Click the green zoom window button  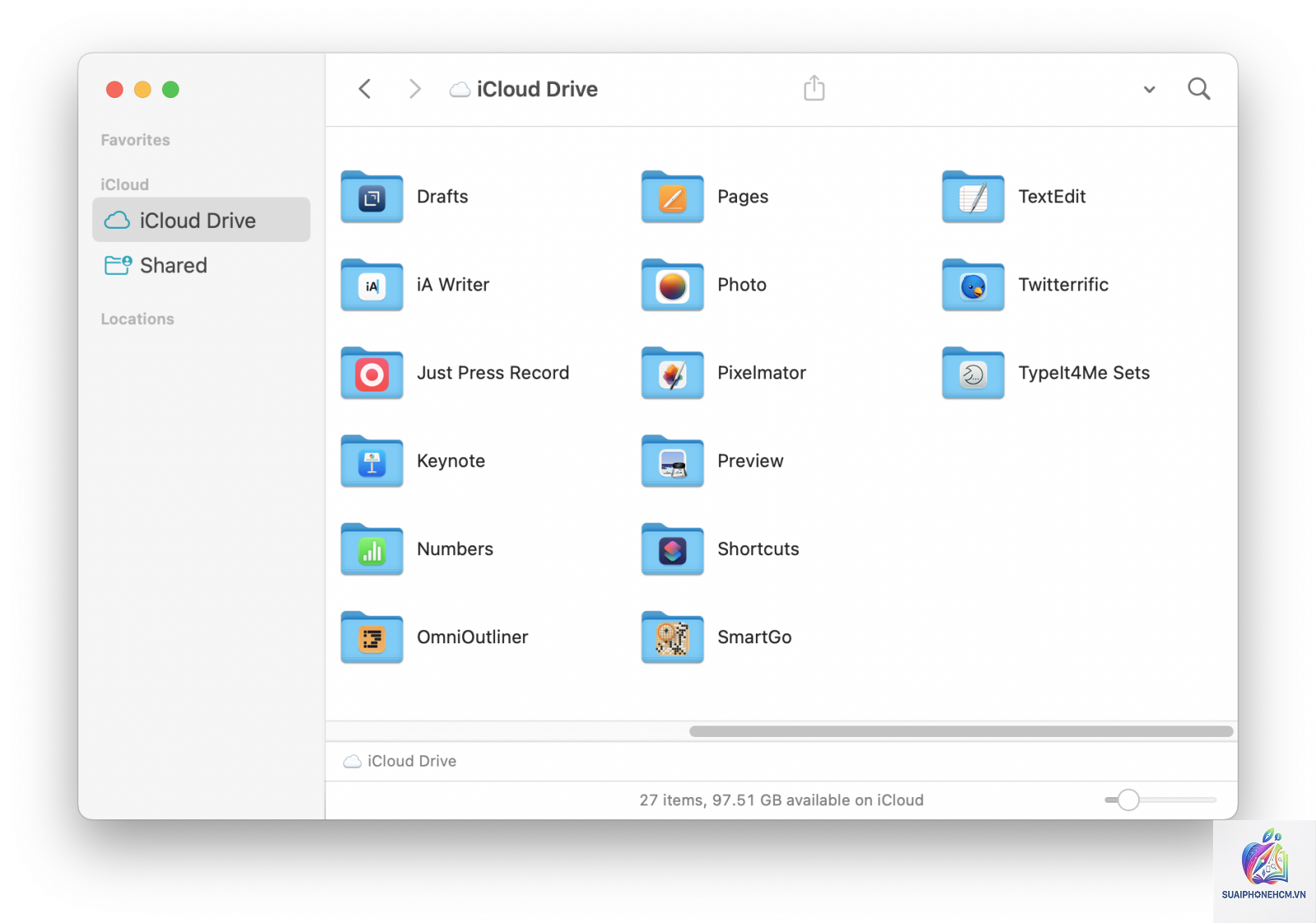[x=170, y=90]
